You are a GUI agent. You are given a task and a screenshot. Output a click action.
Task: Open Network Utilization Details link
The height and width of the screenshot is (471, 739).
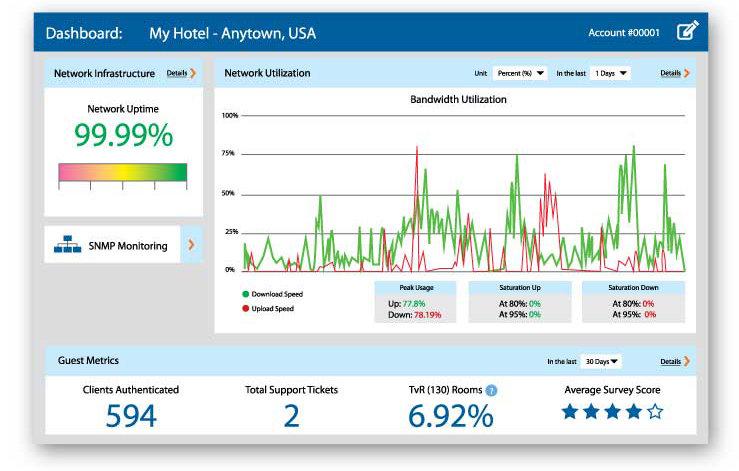[670, 73]
